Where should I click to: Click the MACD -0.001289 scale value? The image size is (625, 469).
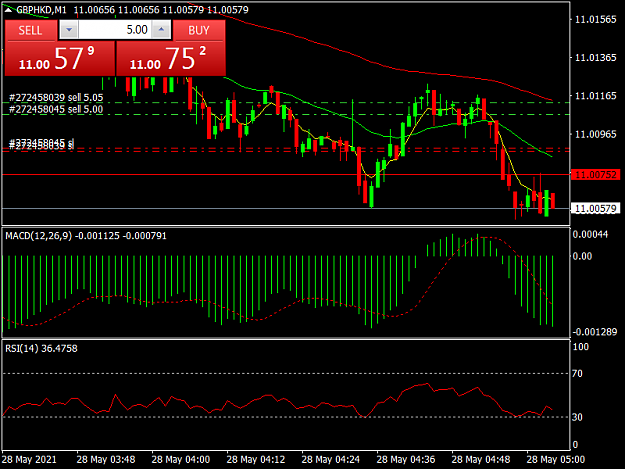click(x=595, y=332)
